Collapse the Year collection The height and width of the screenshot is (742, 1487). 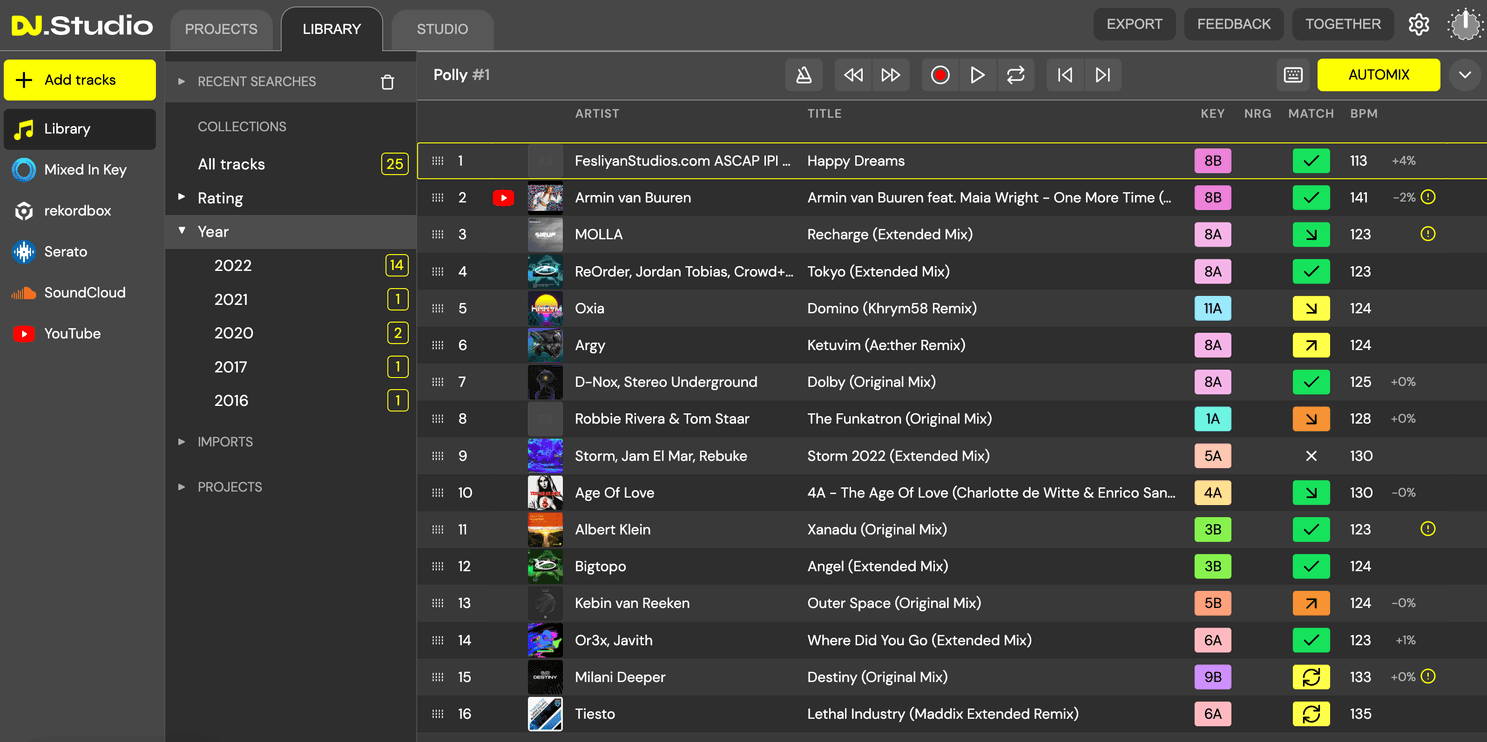pyautogui.click(x=181, y=231)
